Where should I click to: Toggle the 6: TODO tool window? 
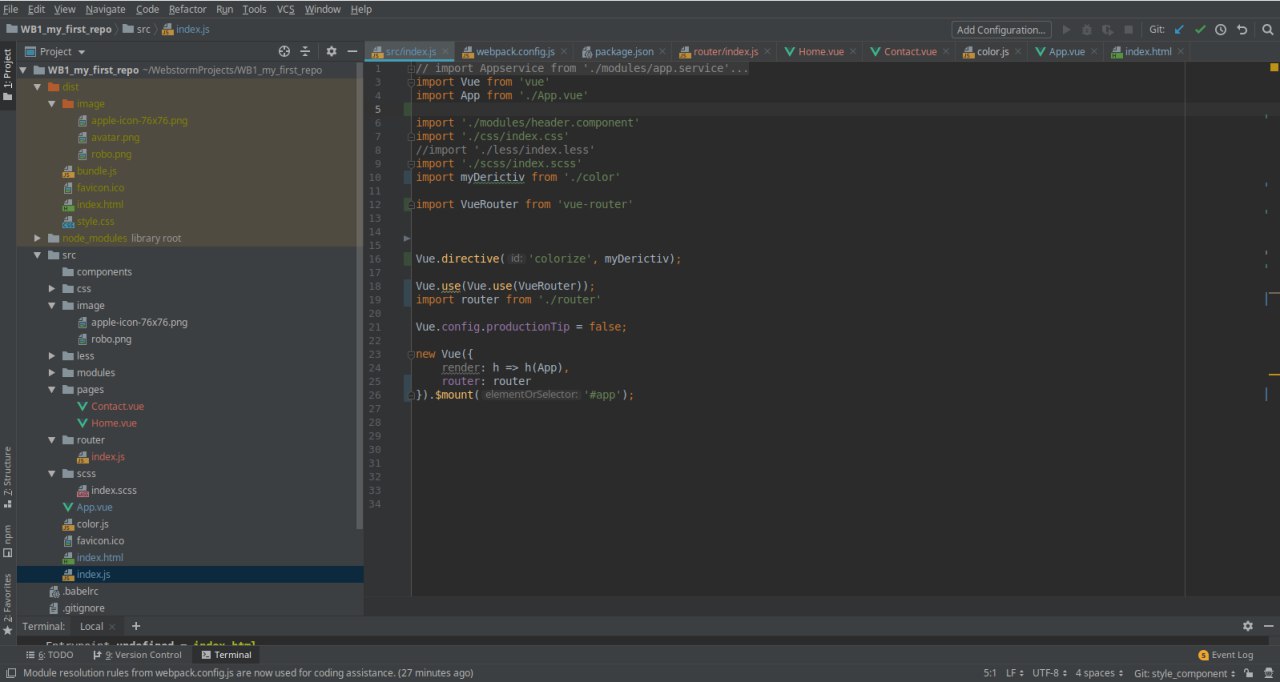tap(50, 655)
